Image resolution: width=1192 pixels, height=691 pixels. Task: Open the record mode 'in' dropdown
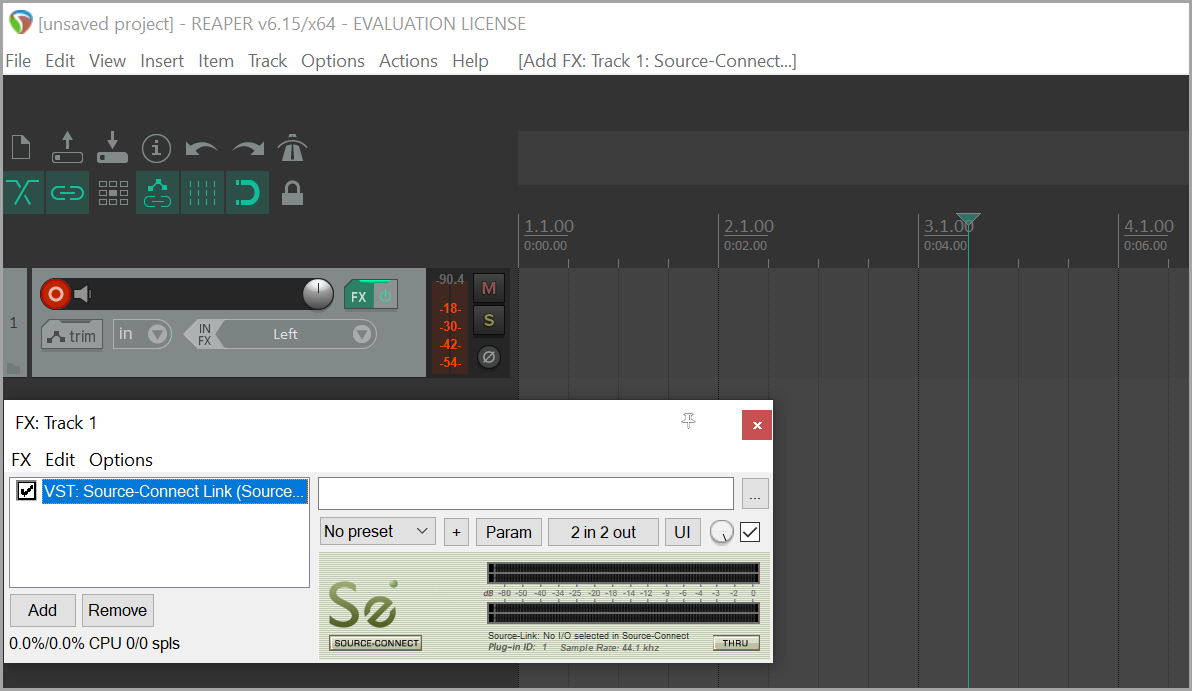[x=158, y=334]
